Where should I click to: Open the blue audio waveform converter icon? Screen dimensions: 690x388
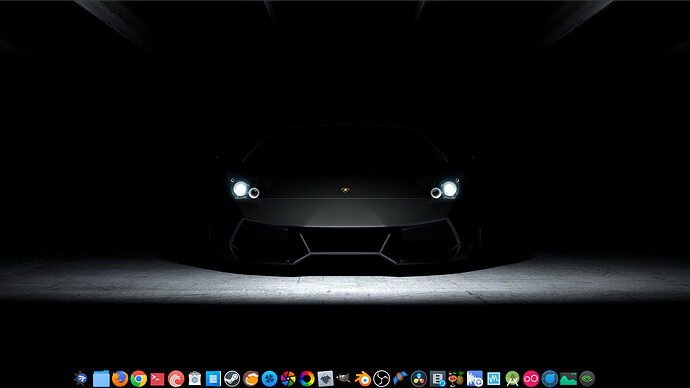(x=475, y=378)
